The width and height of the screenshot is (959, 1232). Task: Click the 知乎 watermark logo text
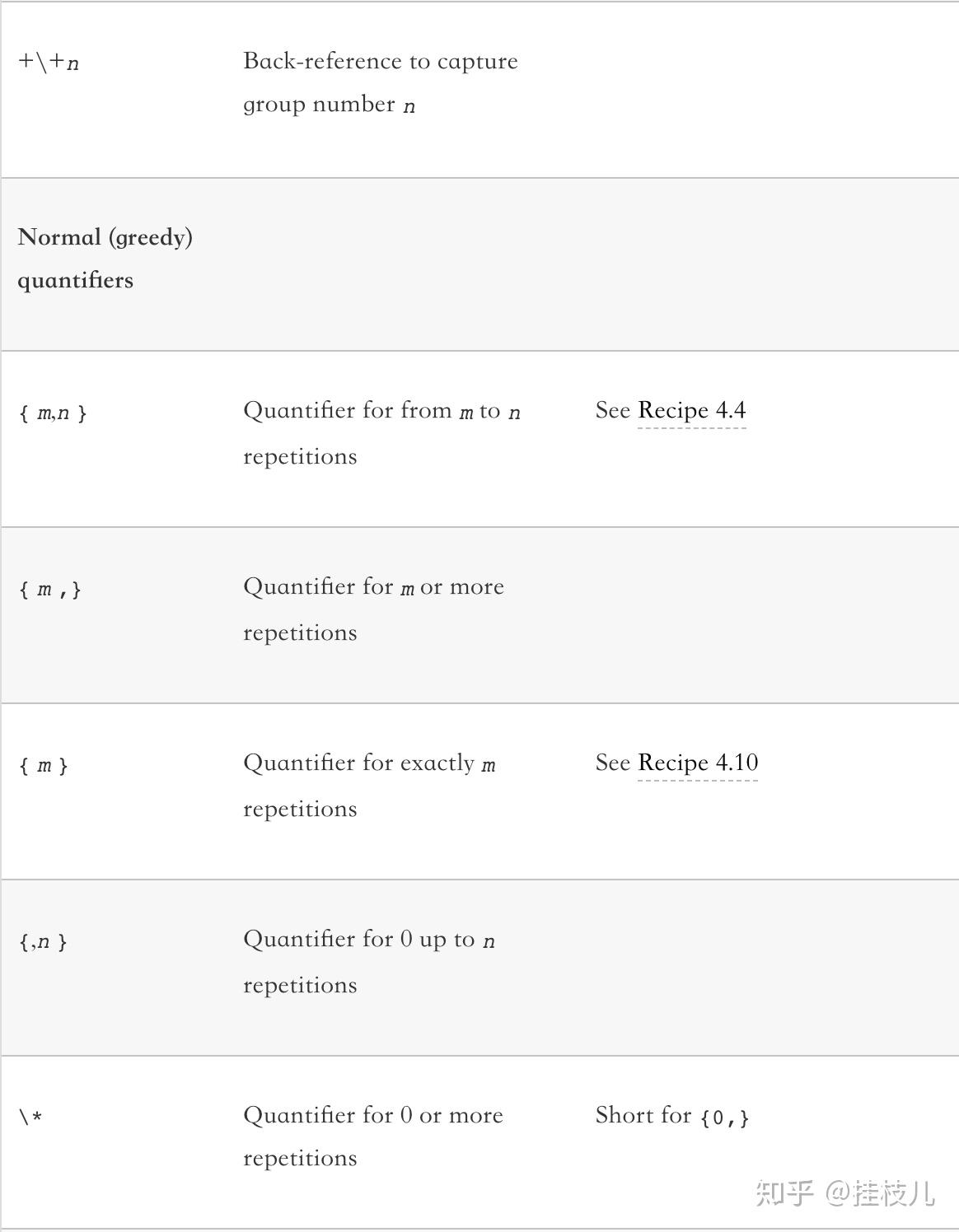click(x=784, y=1192)
